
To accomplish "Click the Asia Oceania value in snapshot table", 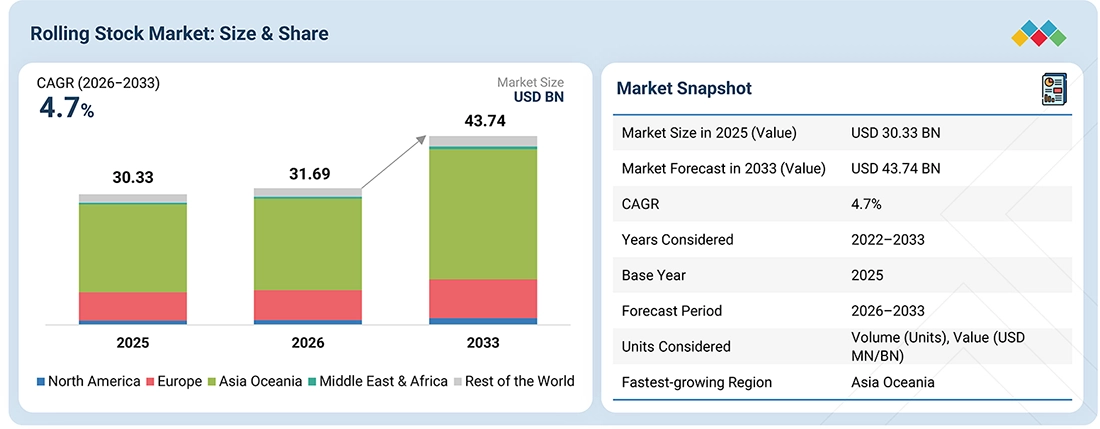I will pos(892,383).
